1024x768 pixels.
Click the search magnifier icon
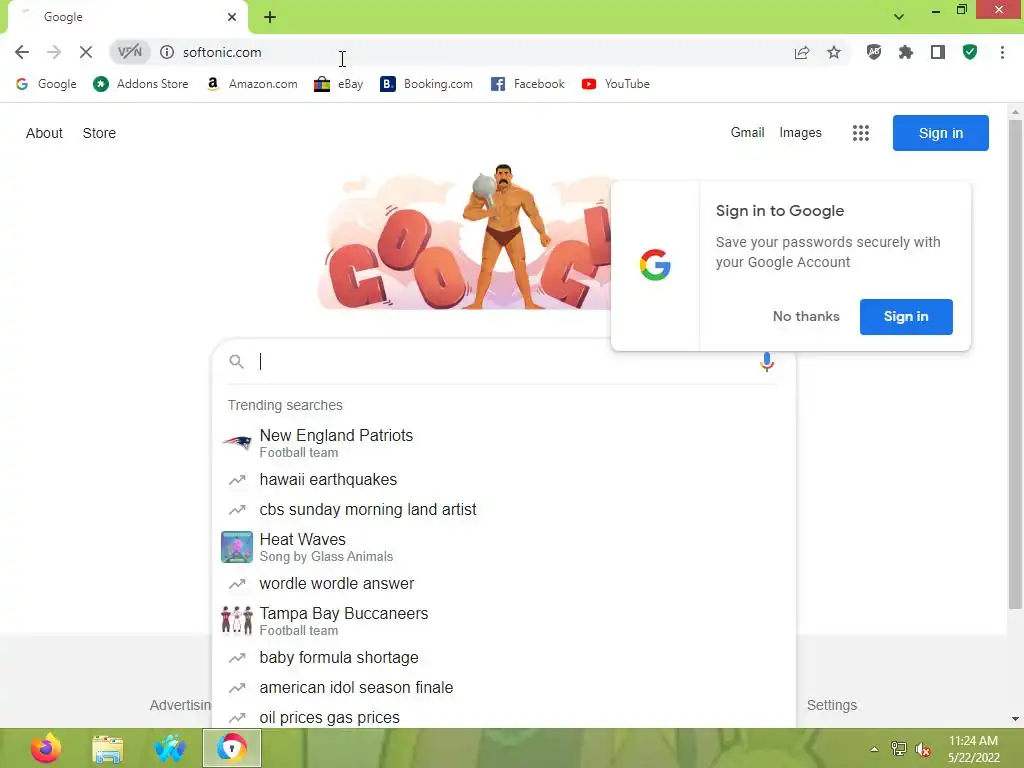tap(236, 361)
